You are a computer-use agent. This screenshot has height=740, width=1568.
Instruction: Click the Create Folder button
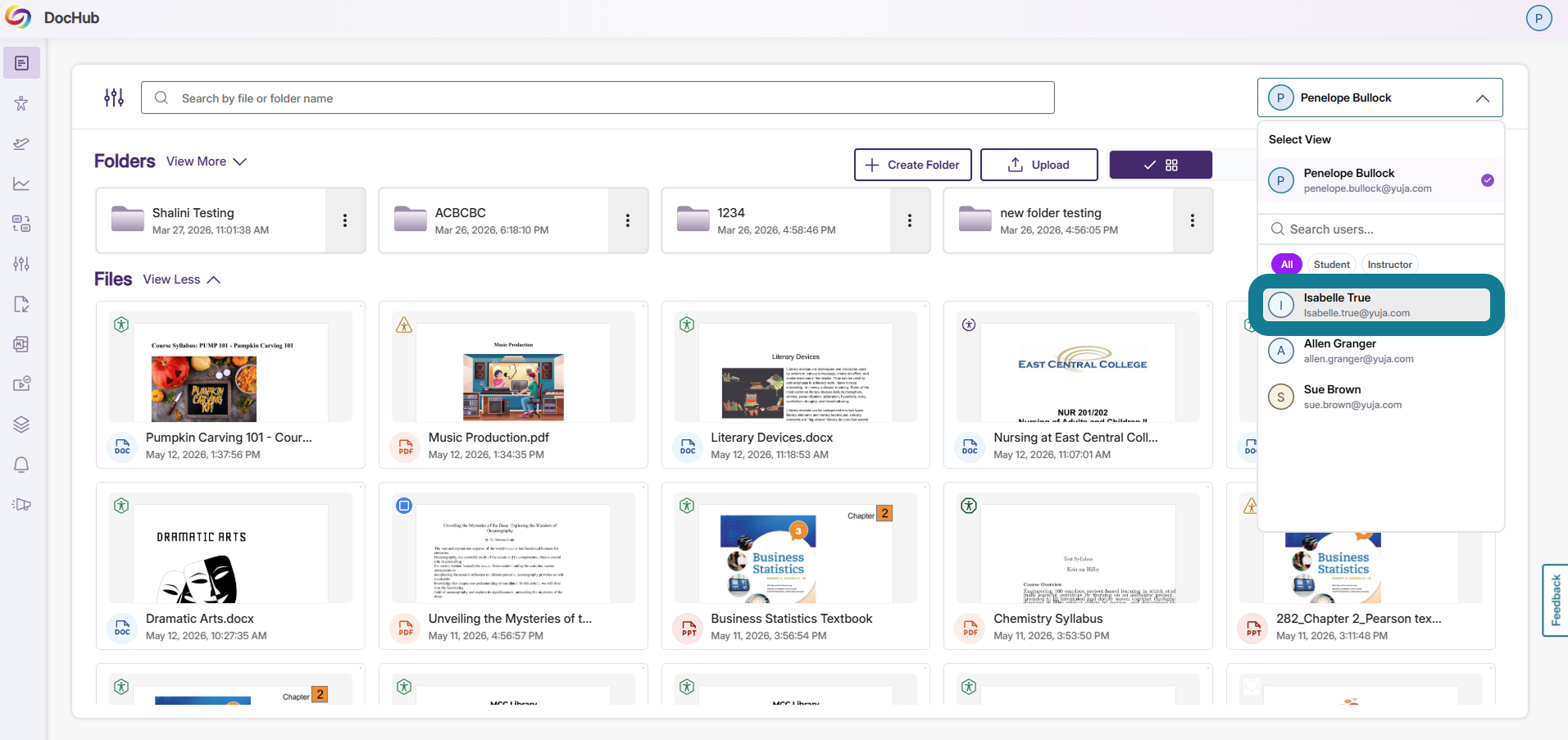(913, 165)
